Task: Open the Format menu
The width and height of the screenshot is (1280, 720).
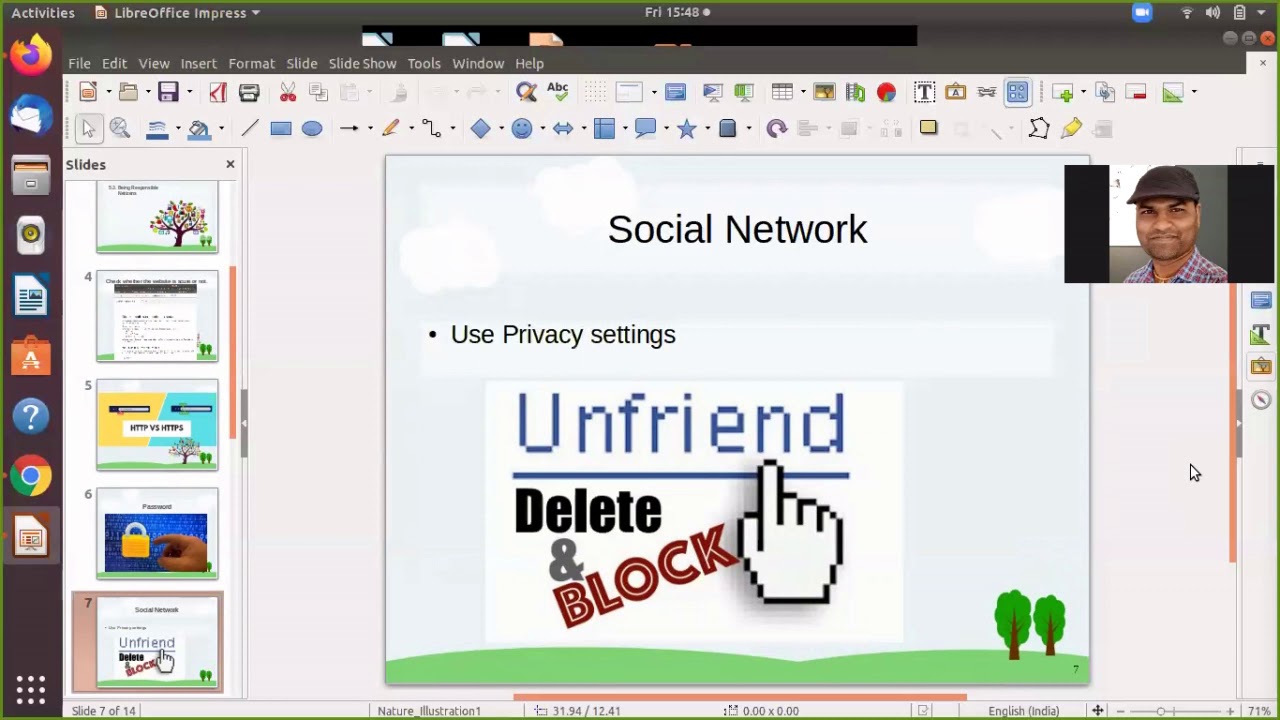Action: (x=251, y=63)
